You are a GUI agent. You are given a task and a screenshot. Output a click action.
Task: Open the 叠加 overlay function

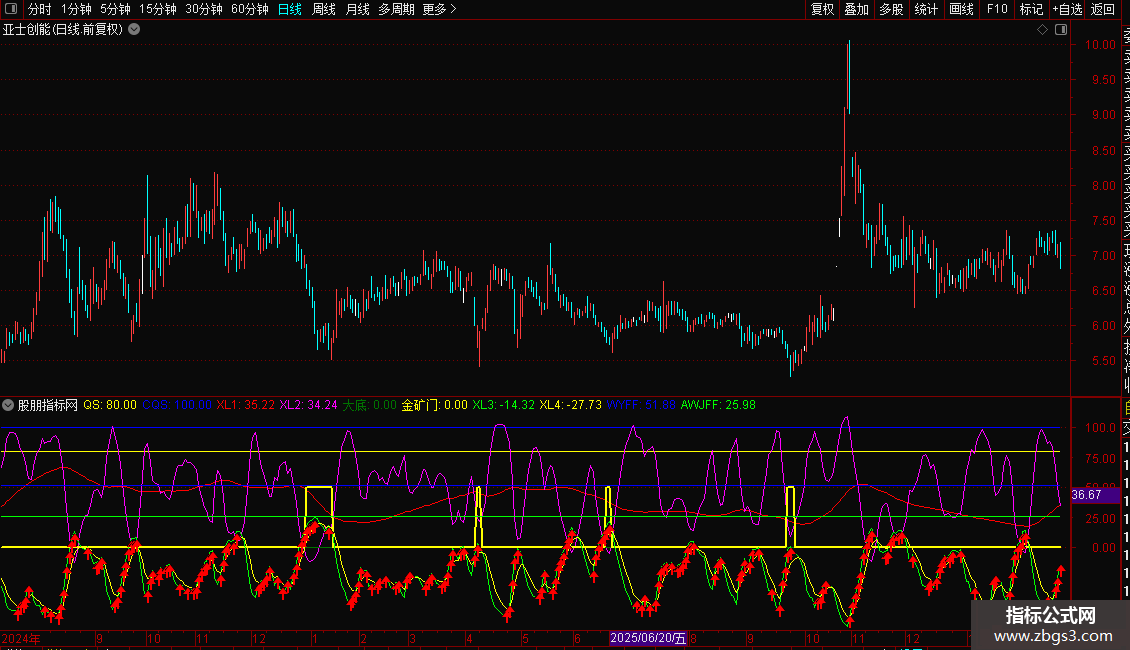[x=856, y=9]
